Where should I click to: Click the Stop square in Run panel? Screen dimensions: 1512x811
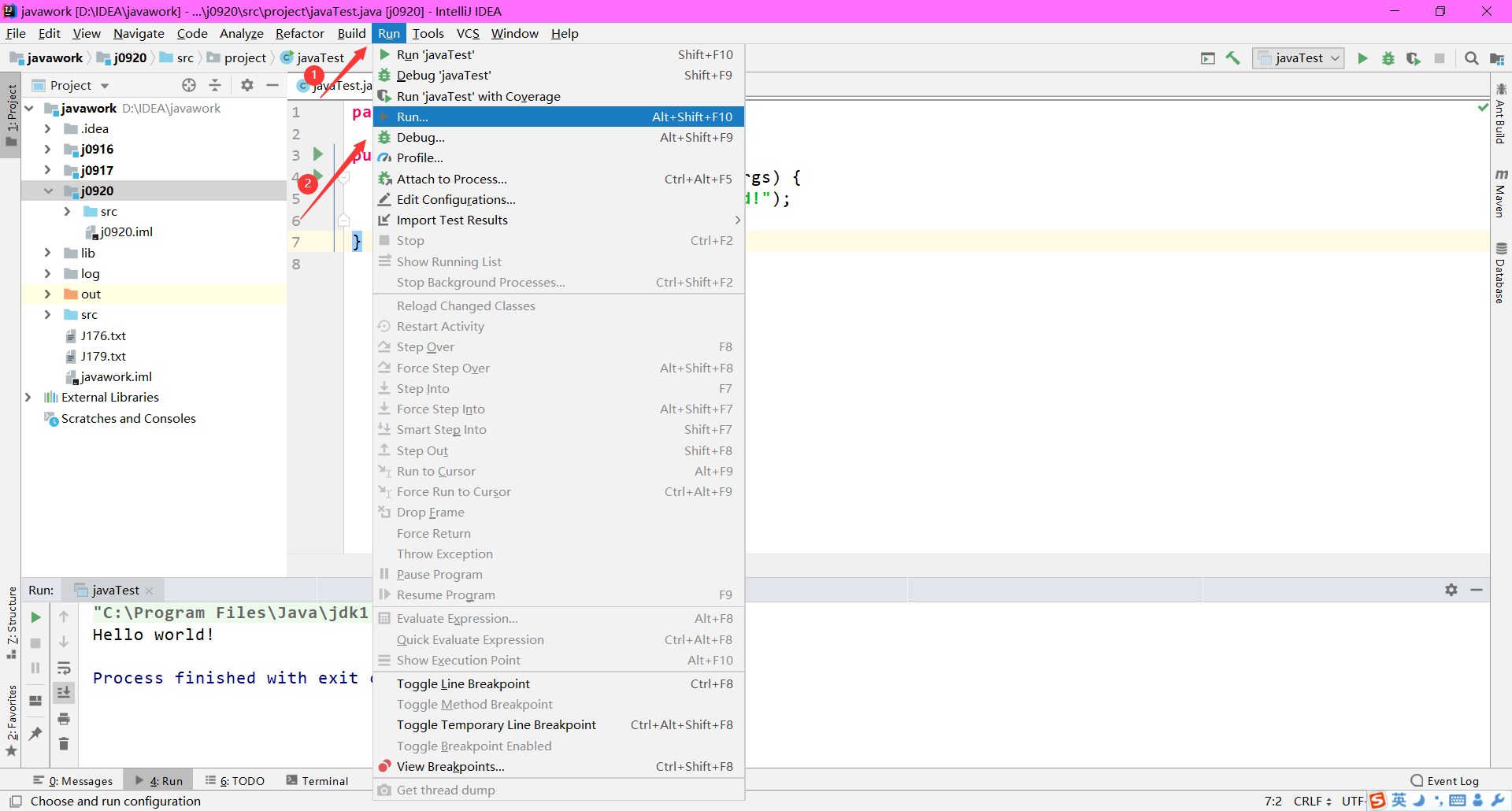[35, 643]
